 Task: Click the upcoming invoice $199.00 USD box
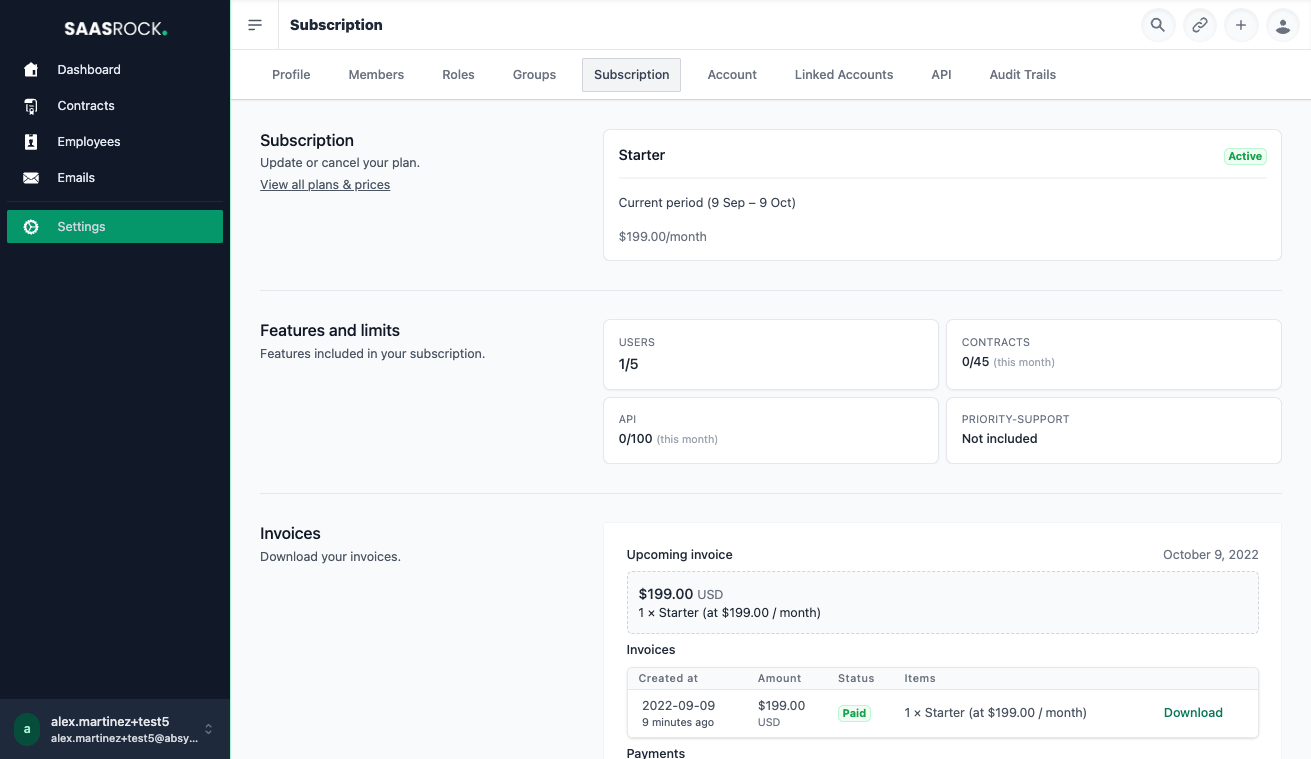pyautogui.click(x=942, y=603)
